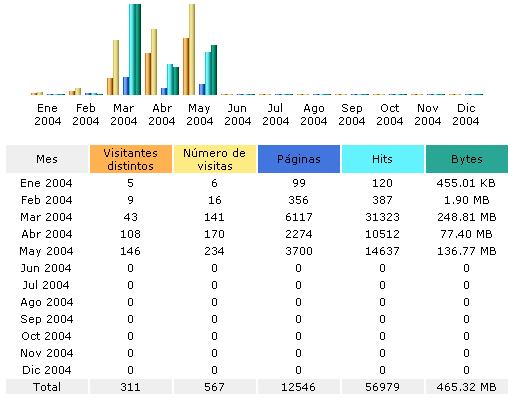Click the tallest yellow May 2004 visits bar
This screenshot has height=401, width=515.
(192, 49)
